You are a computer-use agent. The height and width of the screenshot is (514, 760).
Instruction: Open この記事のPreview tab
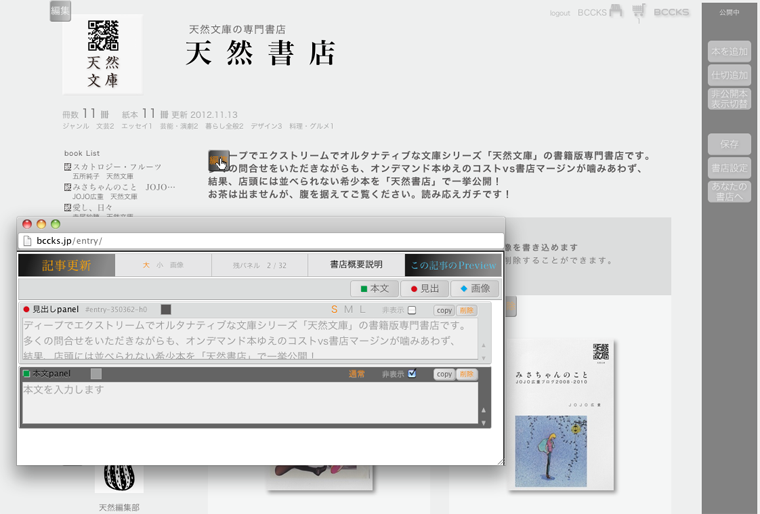pyautogui.click(x=453, y=265)
